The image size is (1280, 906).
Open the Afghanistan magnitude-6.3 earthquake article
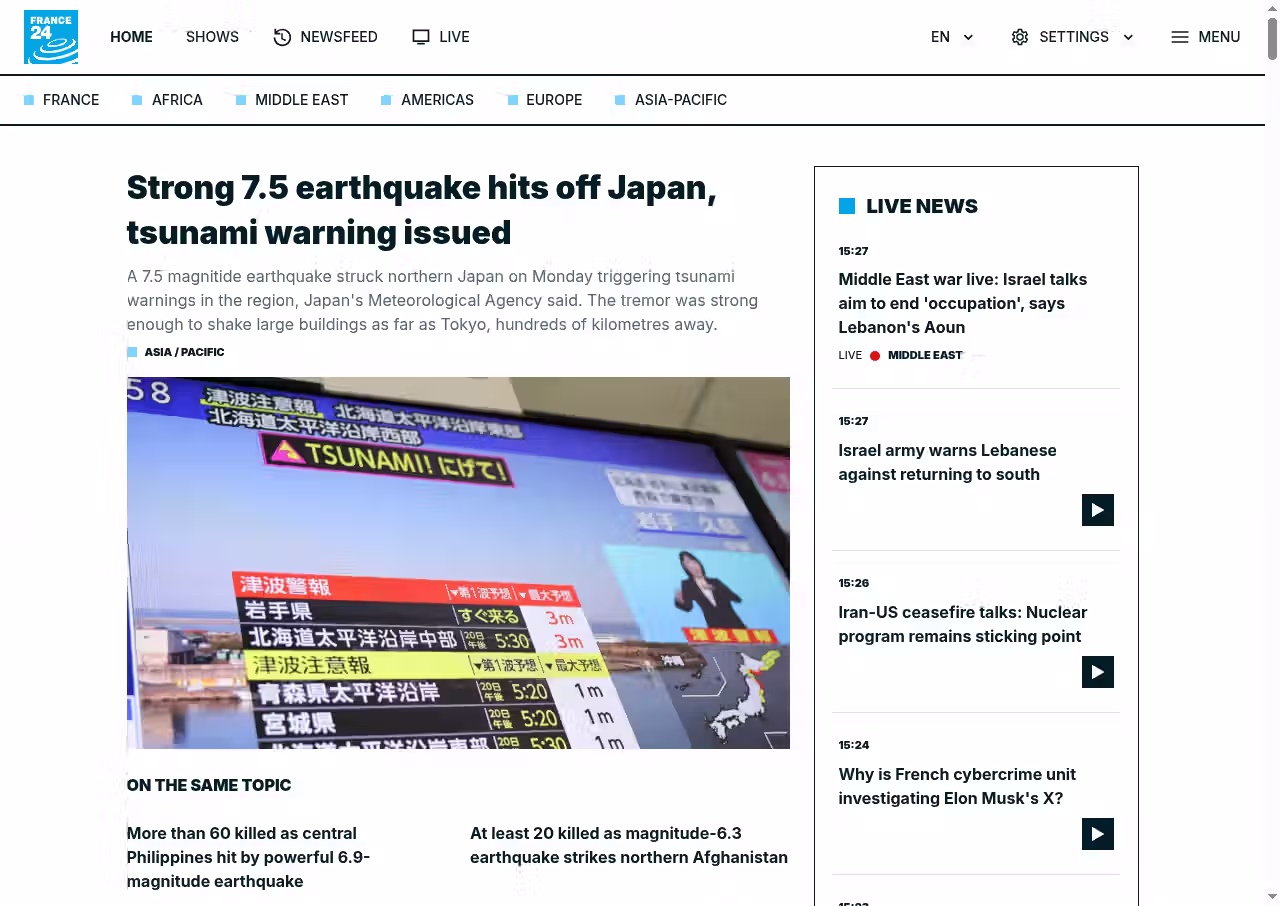tap(628, 845)
